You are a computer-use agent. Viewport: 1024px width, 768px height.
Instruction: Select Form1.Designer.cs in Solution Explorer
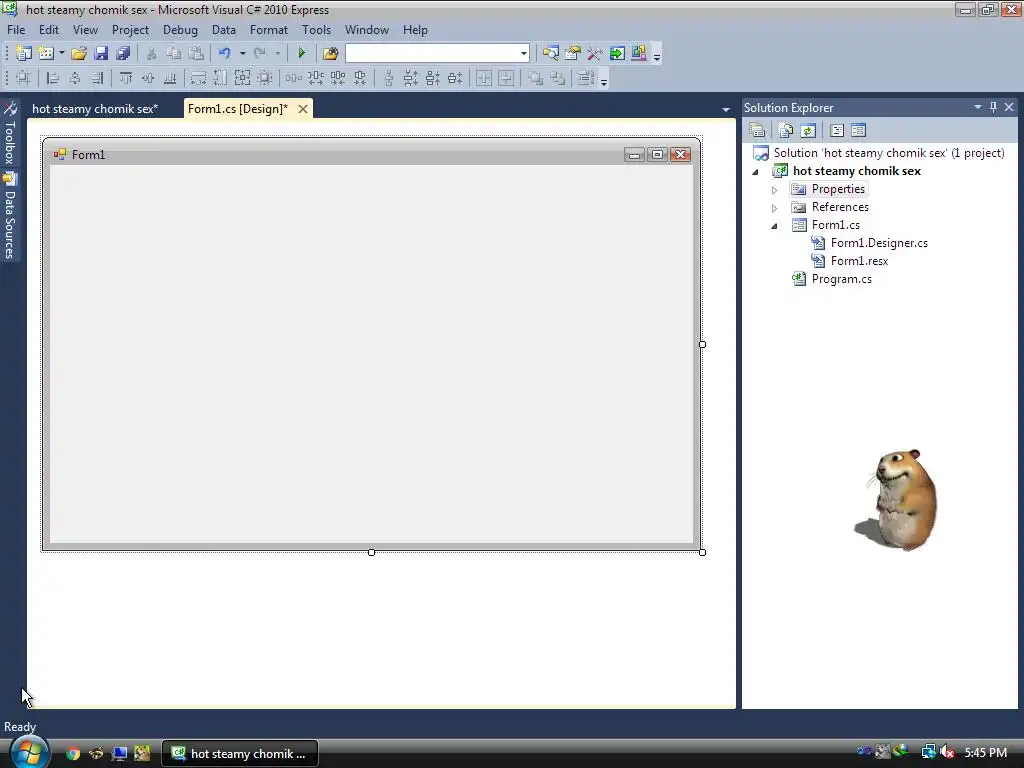coord(869,243)
